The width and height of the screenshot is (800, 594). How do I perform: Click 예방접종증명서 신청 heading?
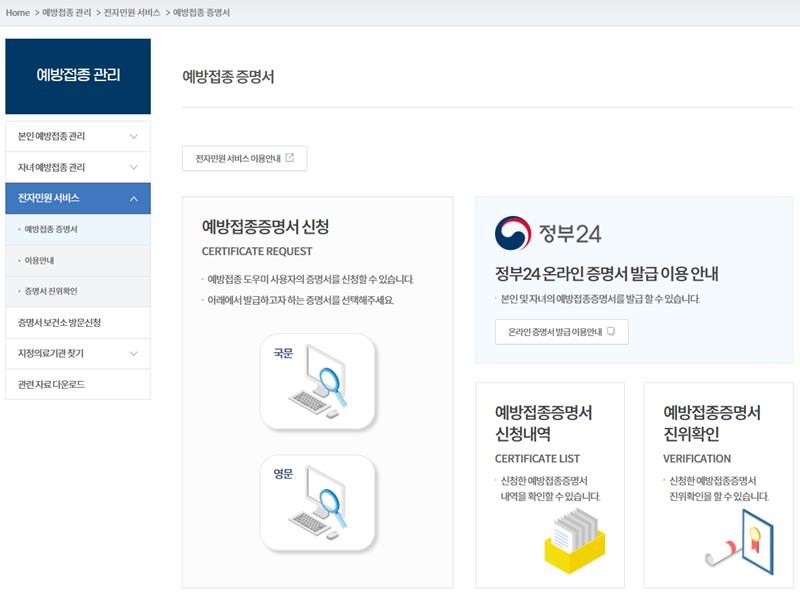[265, 226]
